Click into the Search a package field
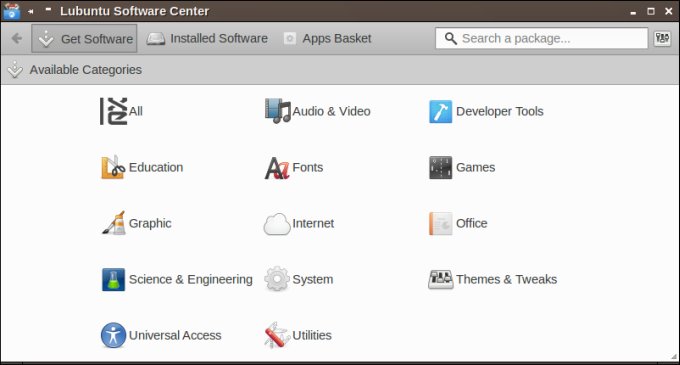 click(x=542, y=39)
